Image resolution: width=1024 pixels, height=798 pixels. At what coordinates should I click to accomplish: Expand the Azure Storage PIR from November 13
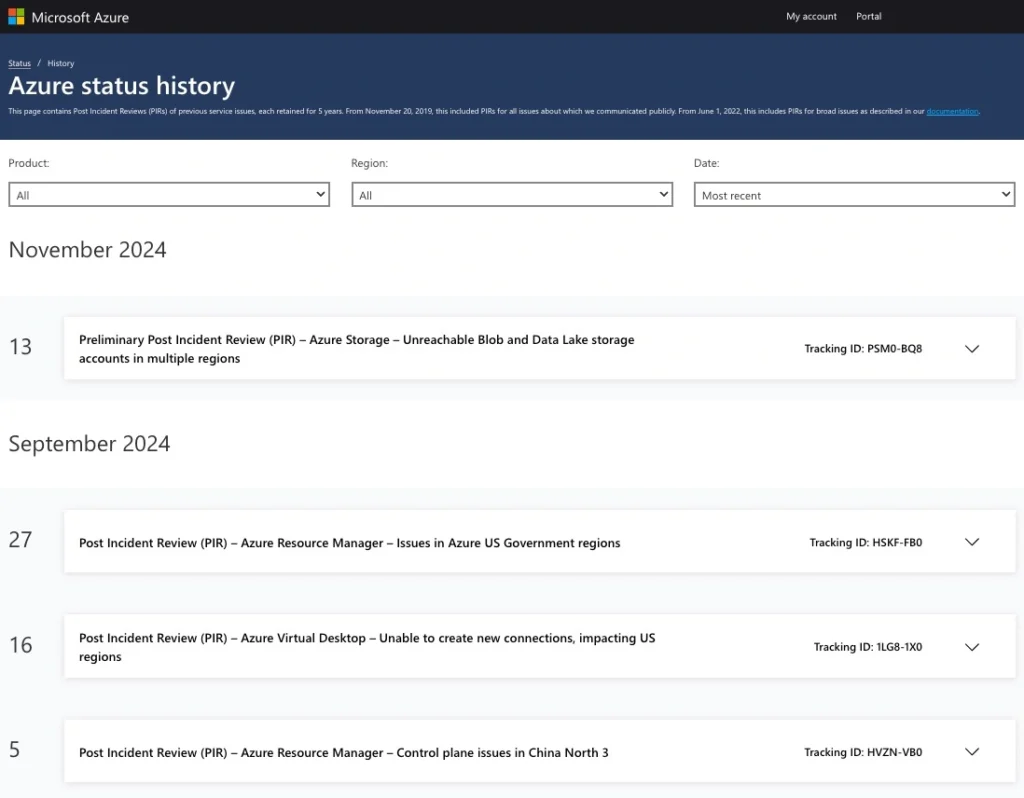[971, 349]
